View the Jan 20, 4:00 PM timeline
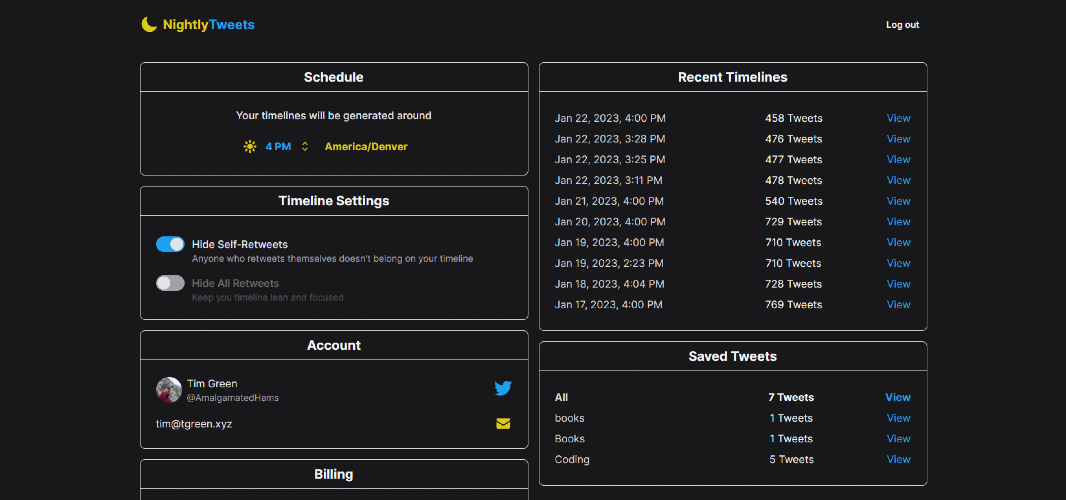 tap(898, 222)
